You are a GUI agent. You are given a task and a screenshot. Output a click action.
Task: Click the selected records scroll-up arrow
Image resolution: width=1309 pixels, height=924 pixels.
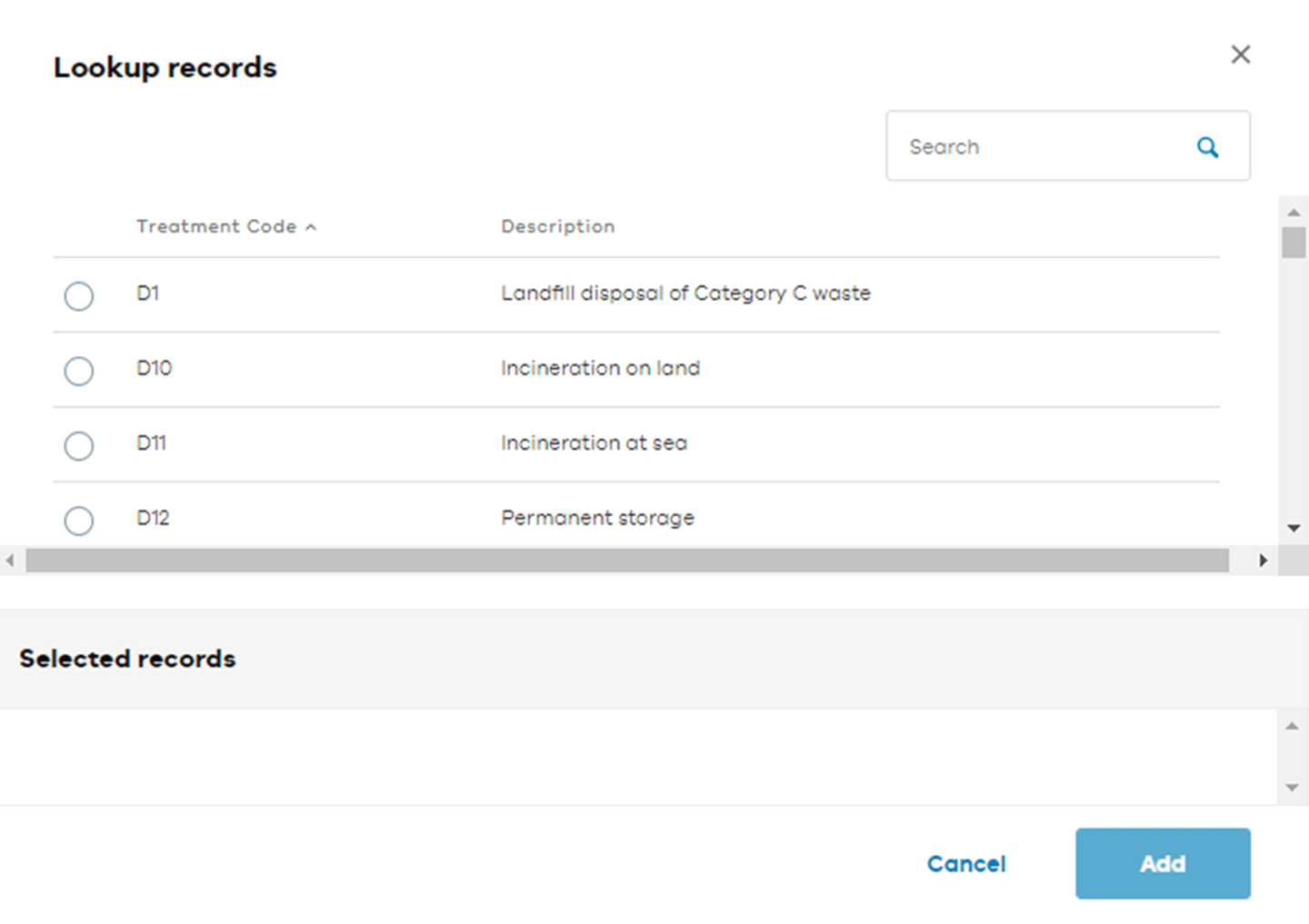click(1292, 726)
